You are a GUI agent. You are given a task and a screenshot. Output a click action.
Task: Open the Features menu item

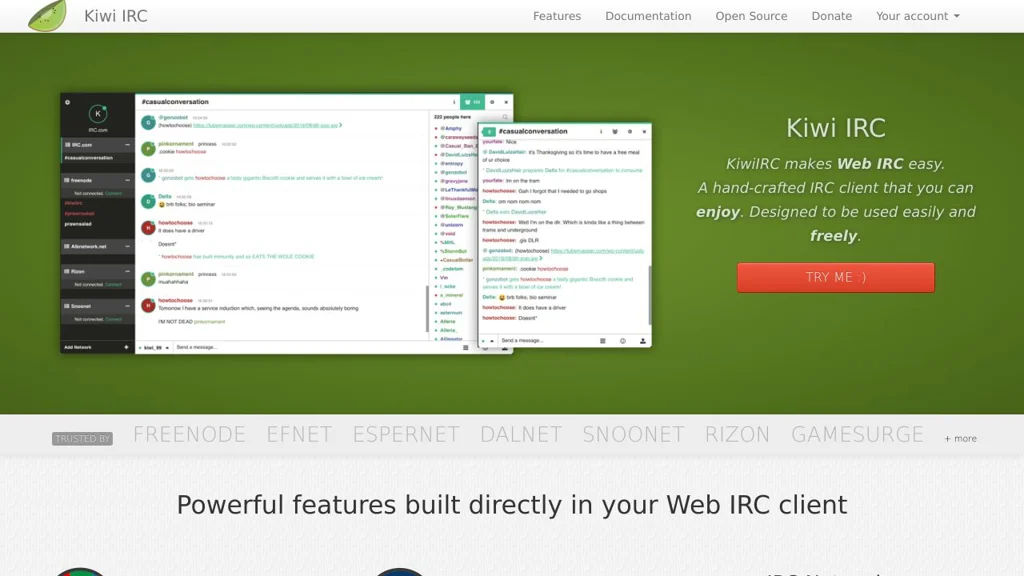pos(556,16)
